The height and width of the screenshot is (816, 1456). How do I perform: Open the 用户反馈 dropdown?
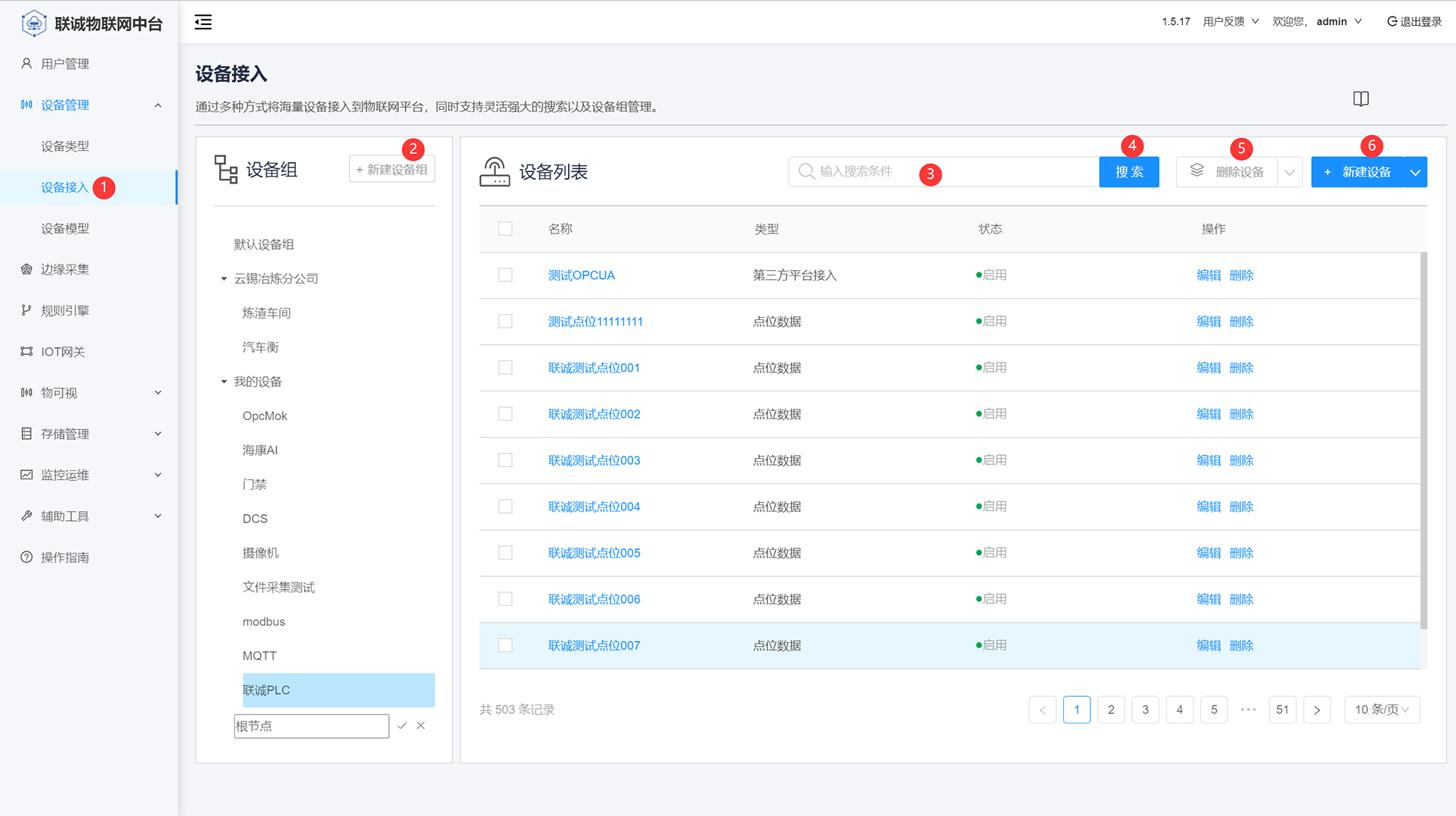click(1231, 21)
